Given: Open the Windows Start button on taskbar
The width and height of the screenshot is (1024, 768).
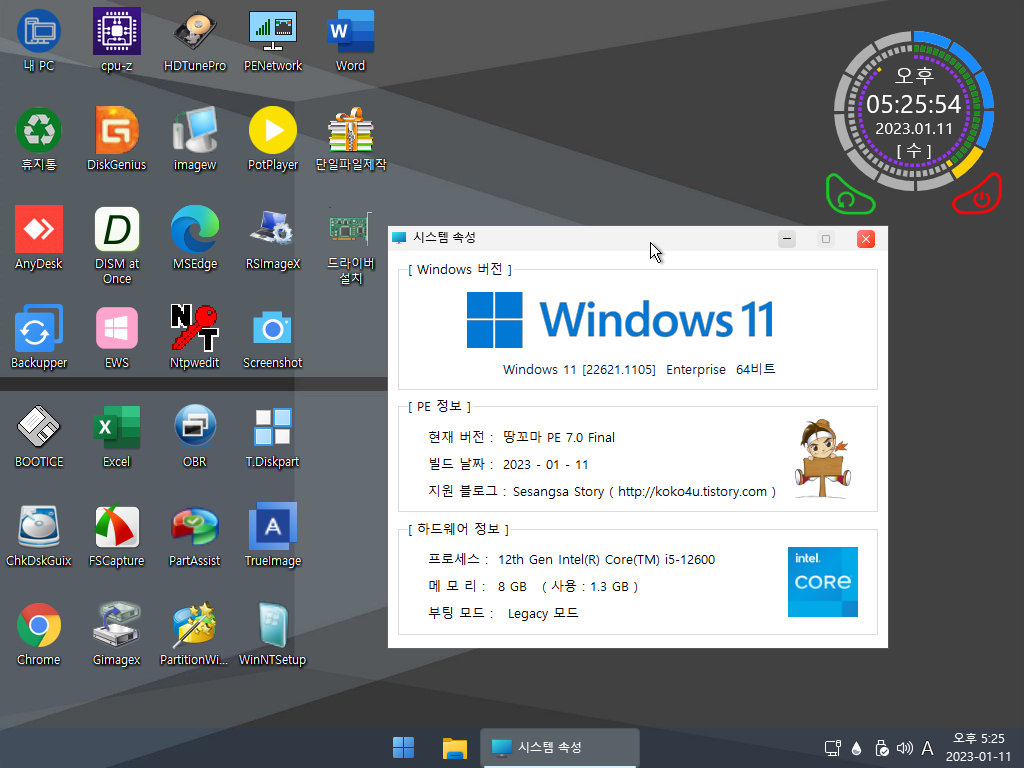Looking at the screenshot, I should pos(404,748).
